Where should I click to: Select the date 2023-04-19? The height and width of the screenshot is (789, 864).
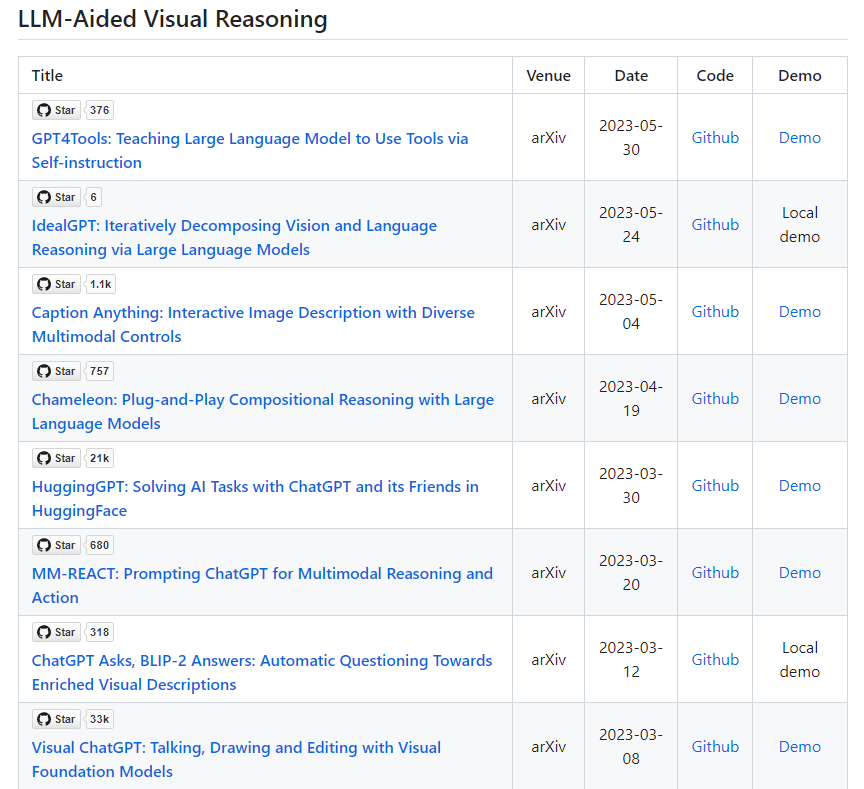tap(631, 399)
